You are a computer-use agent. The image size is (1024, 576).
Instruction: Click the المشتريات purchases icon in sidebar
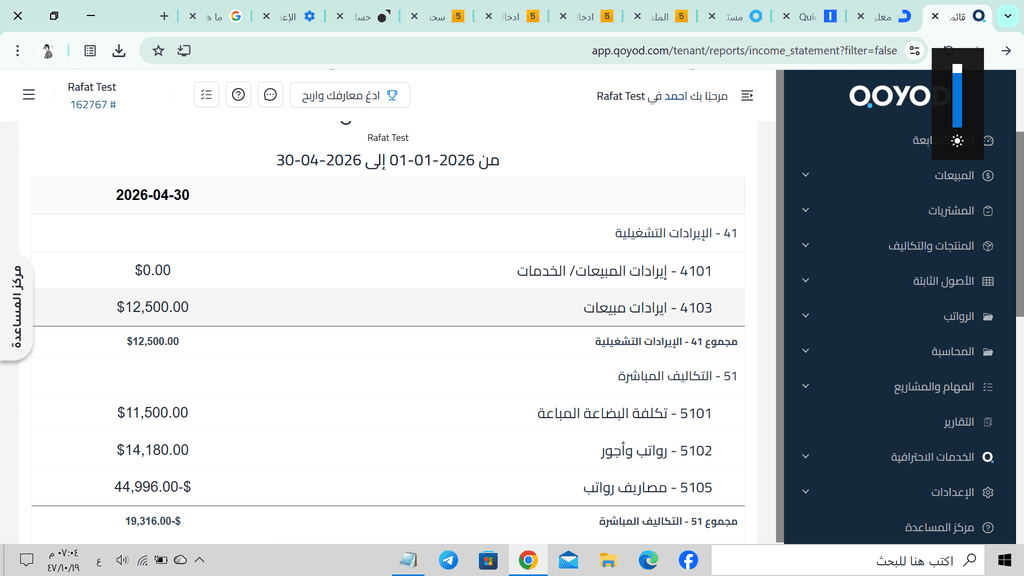coord(987,211)
